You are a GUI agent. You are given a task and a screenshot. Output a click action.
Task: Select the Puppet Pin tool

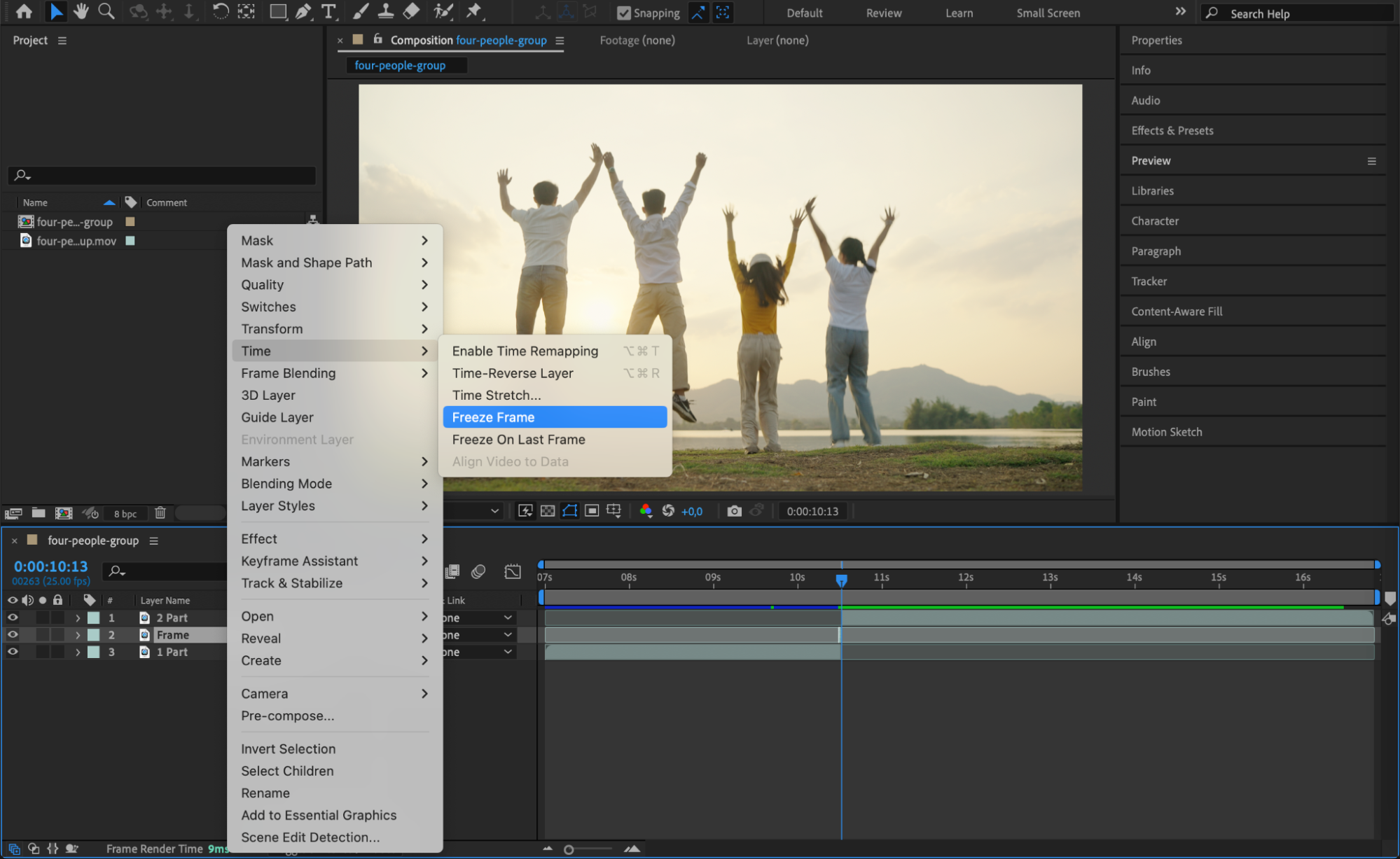coord(474,11)
